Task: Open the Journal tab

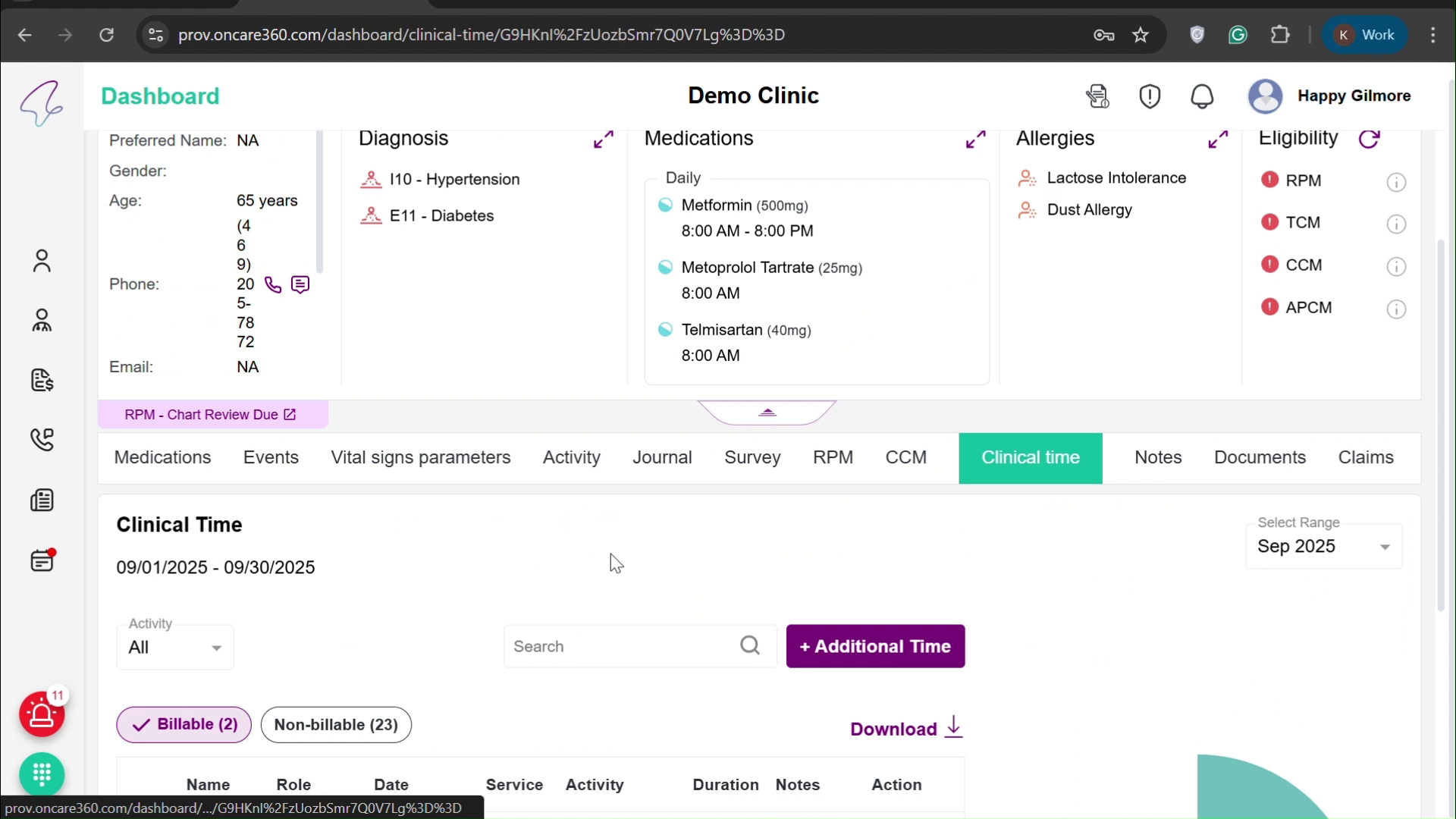Action: [x=663, y=457]
